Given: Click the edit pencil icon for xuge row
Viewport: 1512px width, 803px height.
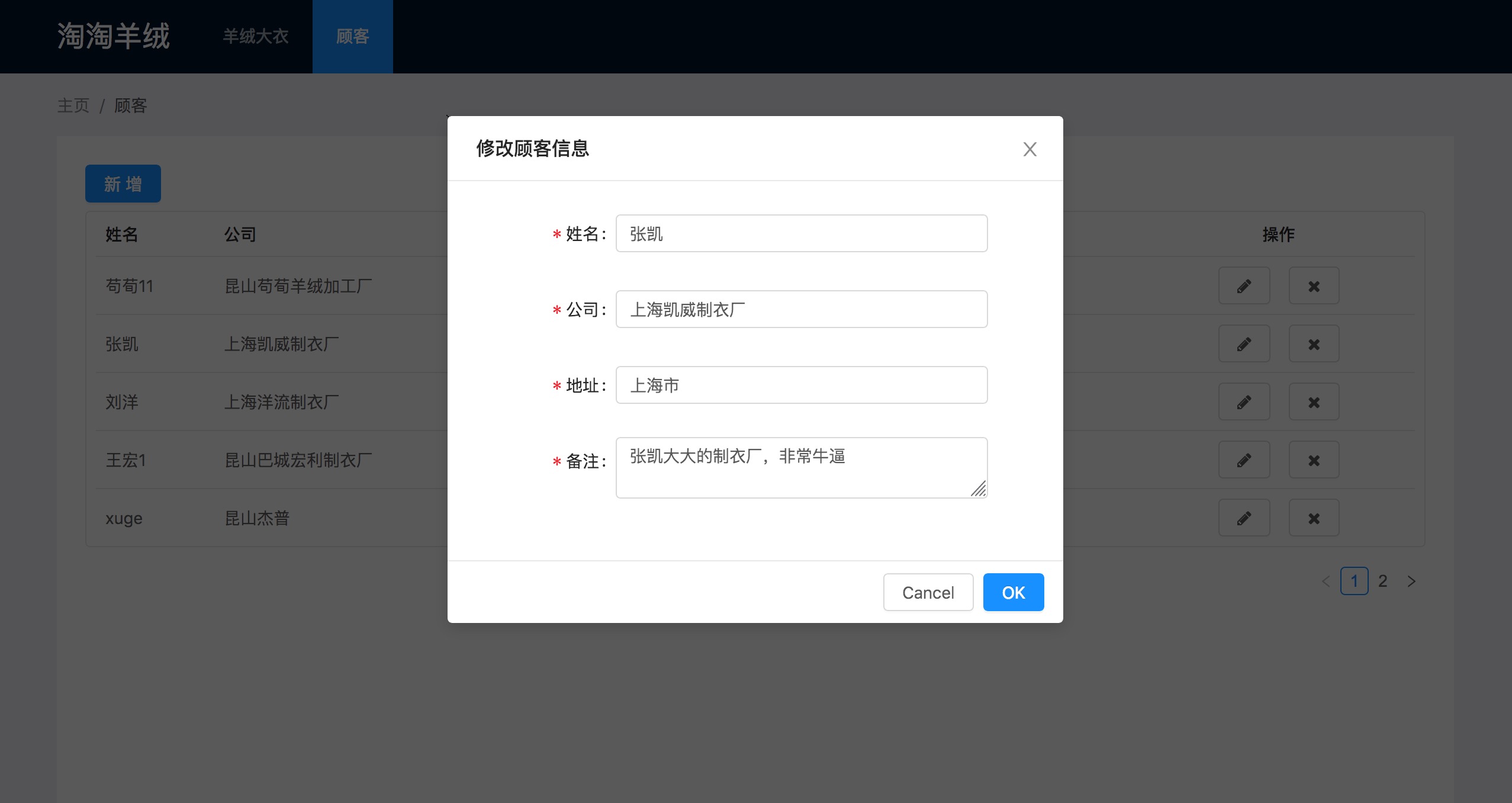Looking at the screenshot, I should click(x=1244, y=518).
